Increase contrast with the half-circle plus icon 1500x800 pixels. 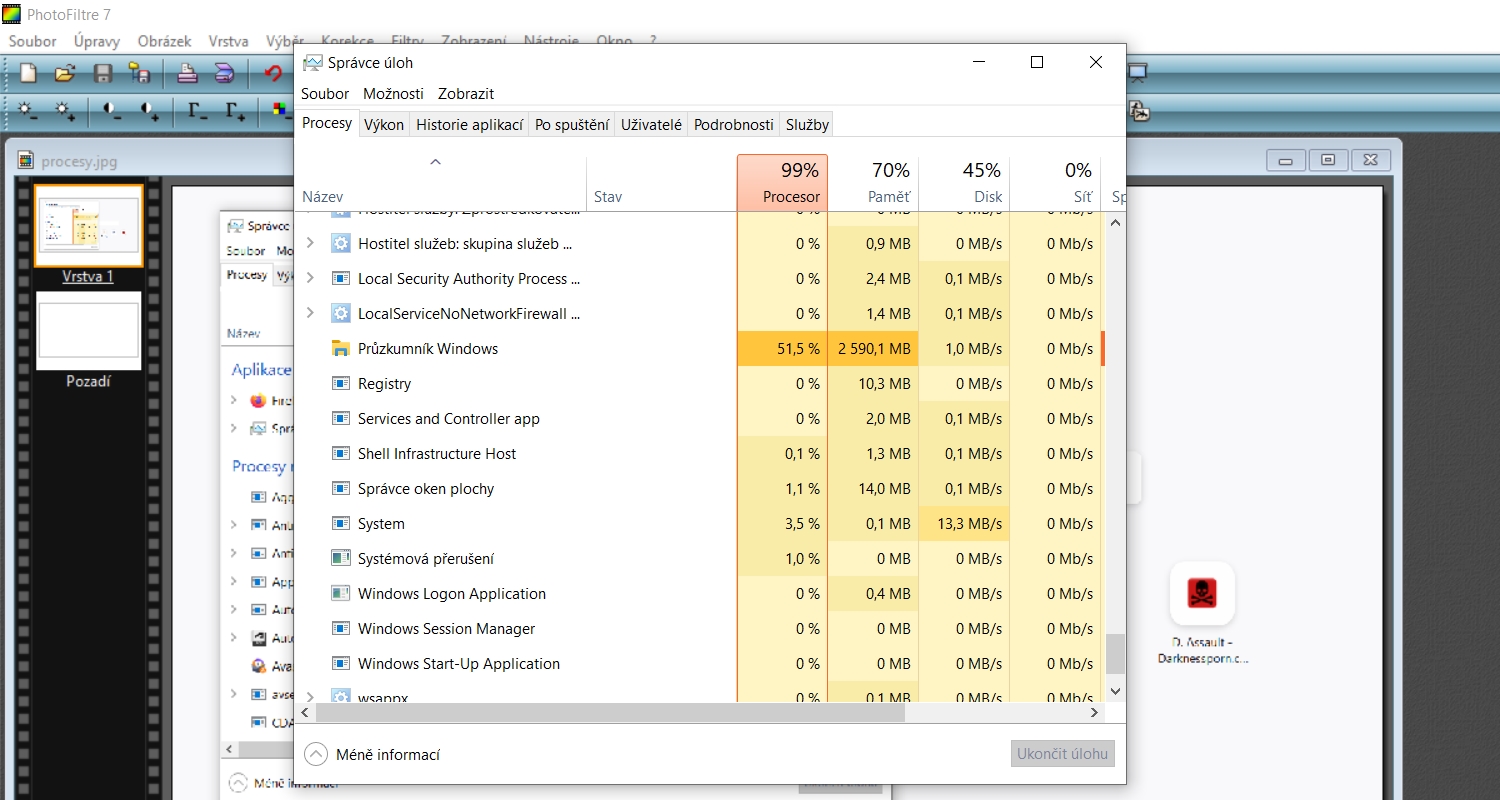[x=150, y=112]
